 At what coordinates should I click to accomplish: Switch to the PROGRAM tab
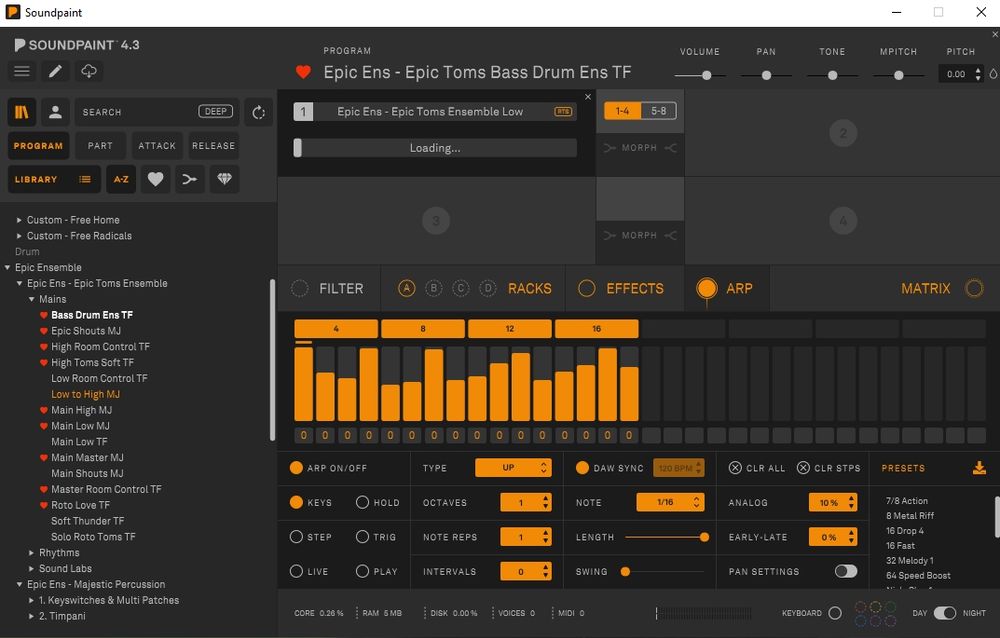38,145
